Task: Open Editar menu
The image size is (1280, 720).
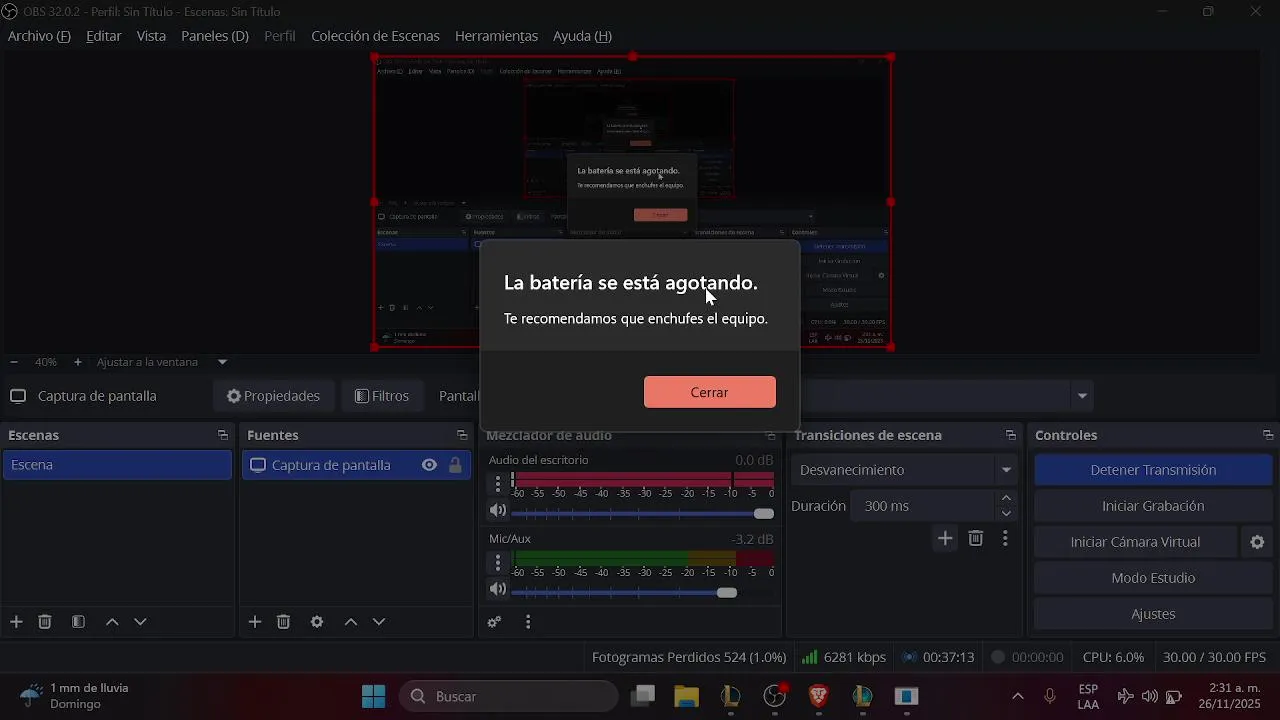Action: [104, 36]
